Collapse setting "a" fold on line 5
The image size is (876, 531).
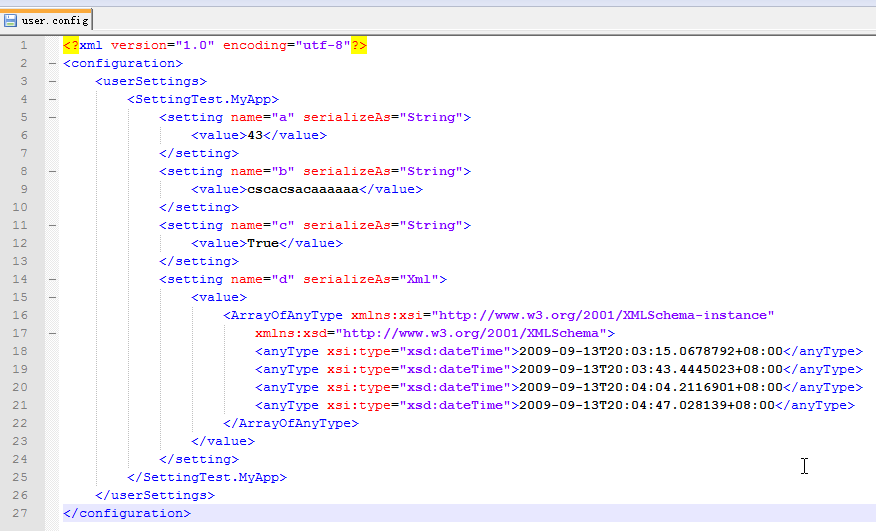[x=52, y=117]
